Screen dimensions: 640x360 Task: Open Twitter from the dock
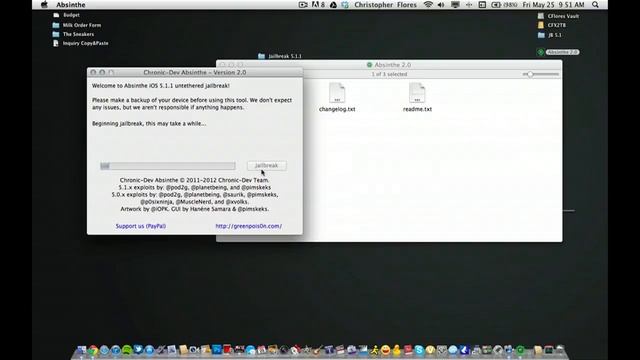coord(138,350)
